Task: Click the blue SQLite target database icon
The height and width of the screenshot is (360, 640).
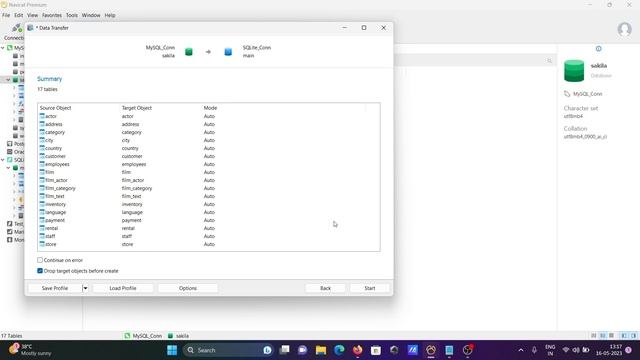Action: [228, 52]
